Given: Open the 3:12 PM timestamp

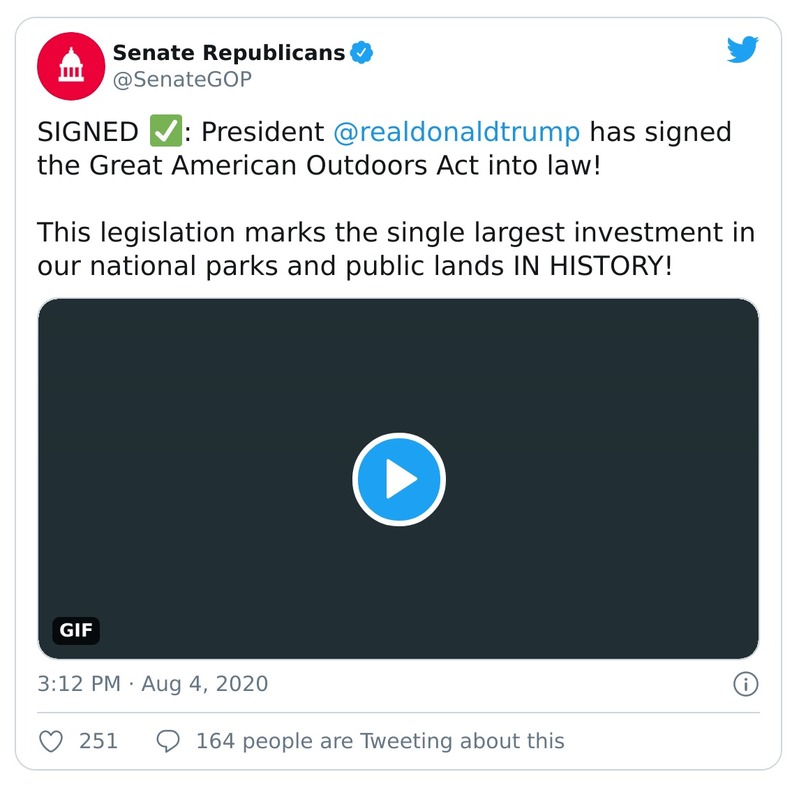Looking at the screenshot, I should point(78,685).
